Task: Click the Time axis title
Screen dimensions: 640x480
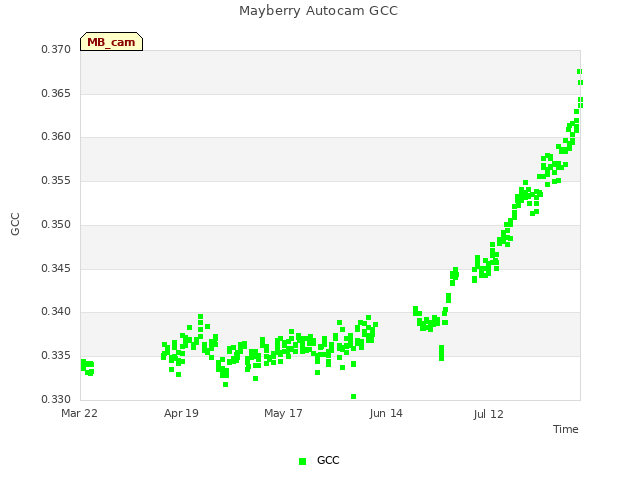Action: pyautogui.click(x=566, y=429)
